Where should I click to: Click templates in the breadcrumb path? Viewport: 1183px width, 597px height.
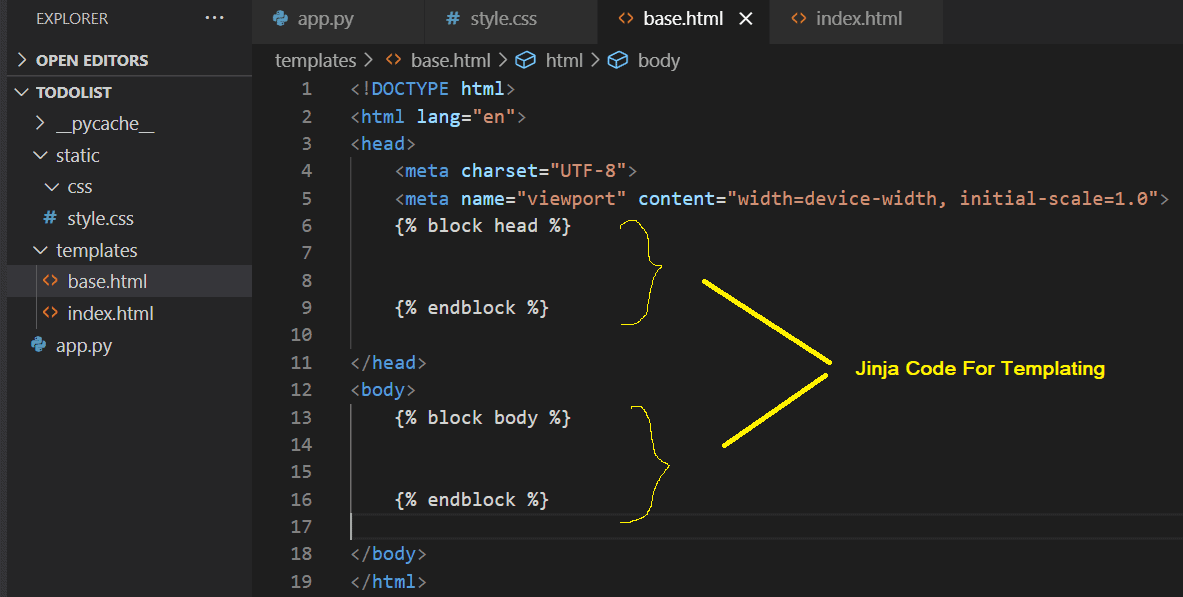pos(315,60)
